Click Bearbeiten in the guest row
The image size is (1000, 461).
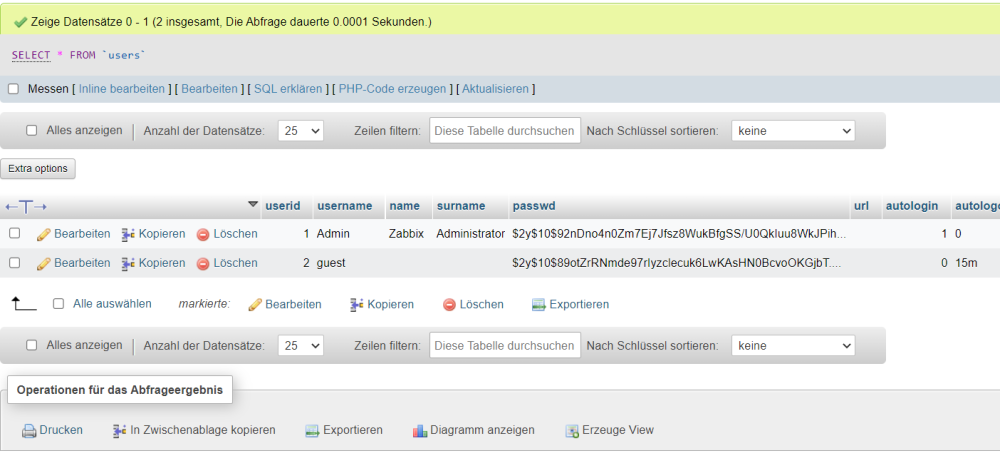(82, 263)
